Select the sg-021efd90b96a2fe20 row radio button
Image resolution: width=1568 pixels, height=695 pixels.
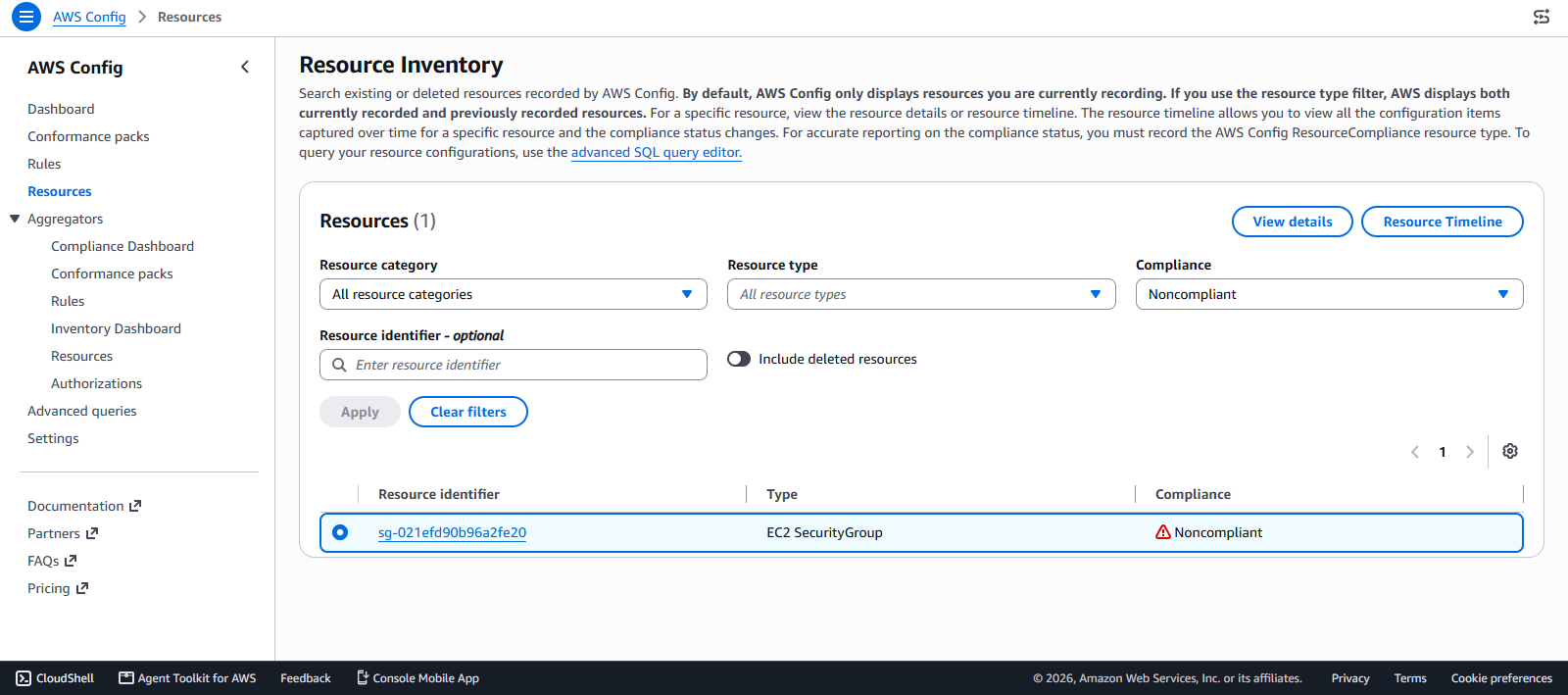pos(340,532)
